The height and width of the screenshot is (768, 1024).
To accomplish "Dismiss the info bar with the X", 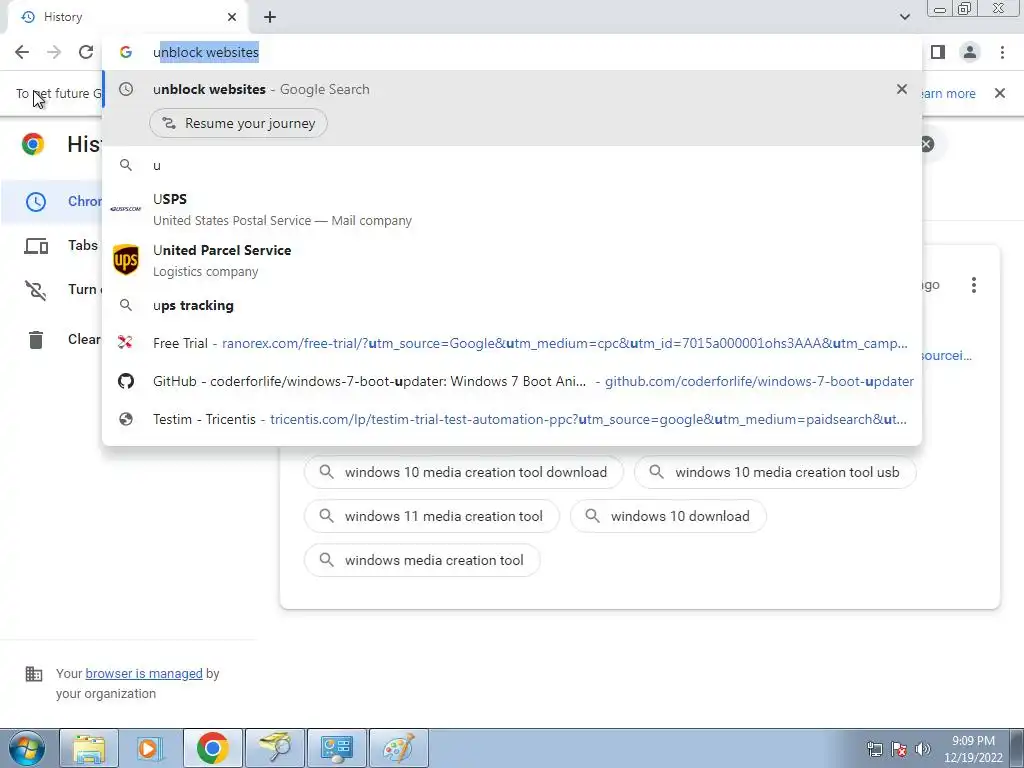I will 1000,93.
